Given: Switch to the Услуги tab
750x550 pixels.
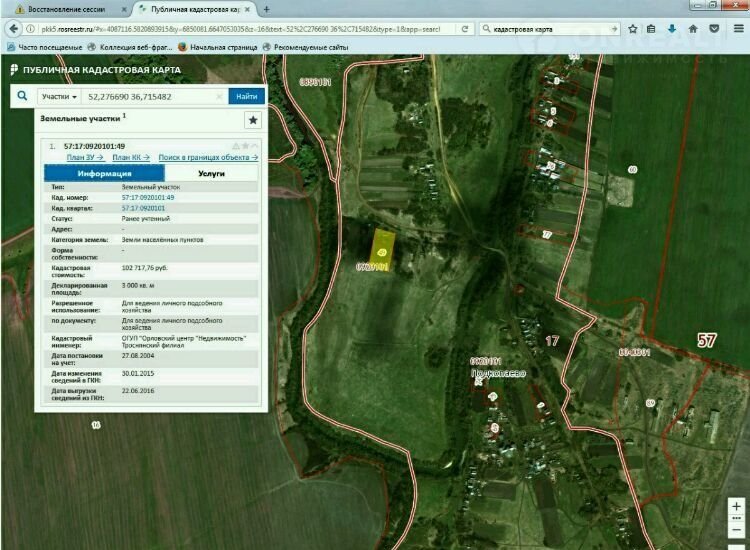Looking at the screenshot, I should click(x=211, y=173).
